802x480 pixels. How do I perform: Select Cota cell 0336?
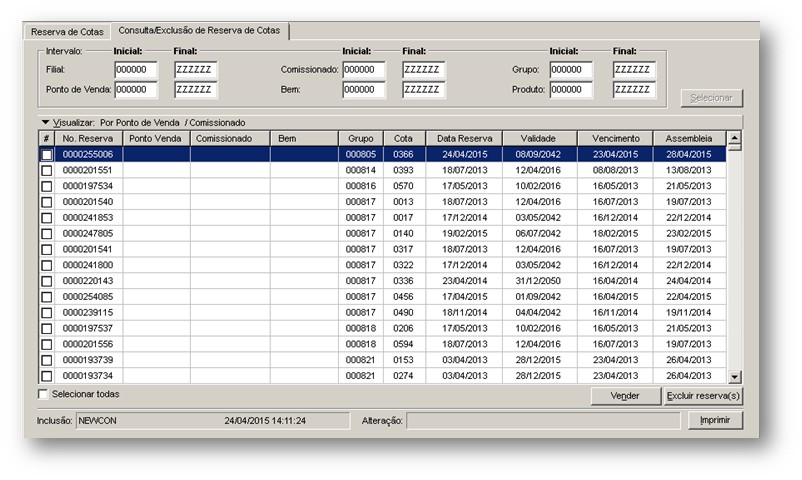(x=404, y=281)
